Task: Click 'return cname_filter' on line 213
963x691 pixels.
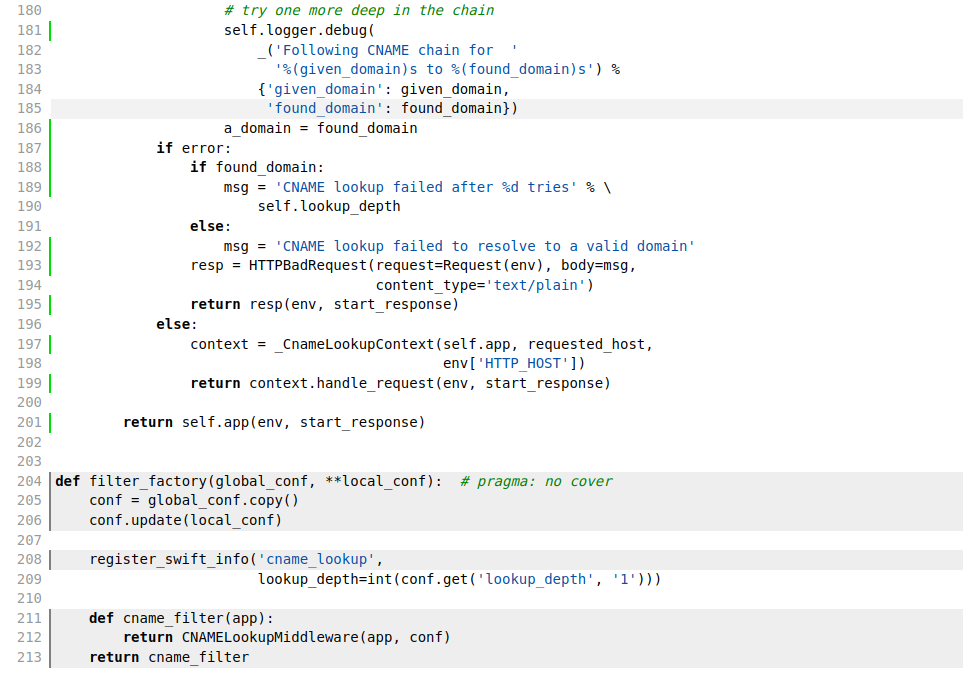Action: tap(169, 658)
